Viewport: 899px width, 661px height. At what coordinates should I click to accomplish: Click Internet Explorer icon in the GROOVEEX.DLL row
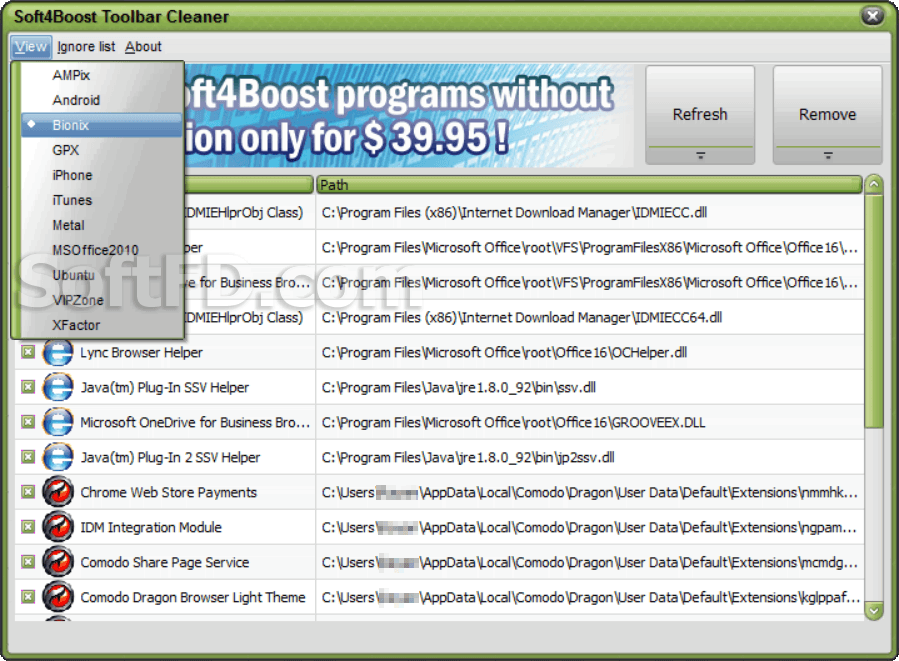[58, 422]
